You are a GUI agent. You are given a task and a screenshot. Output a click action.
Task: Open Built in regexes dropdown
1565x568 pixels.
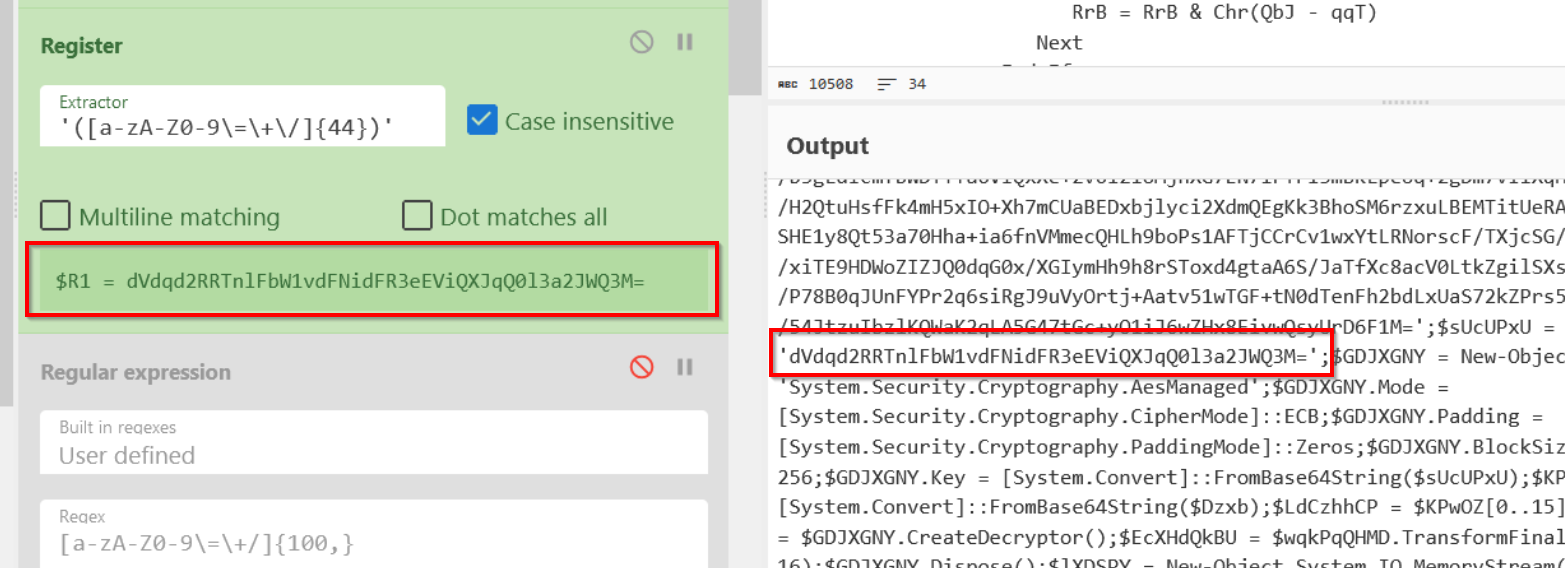(x=374, y=443)
